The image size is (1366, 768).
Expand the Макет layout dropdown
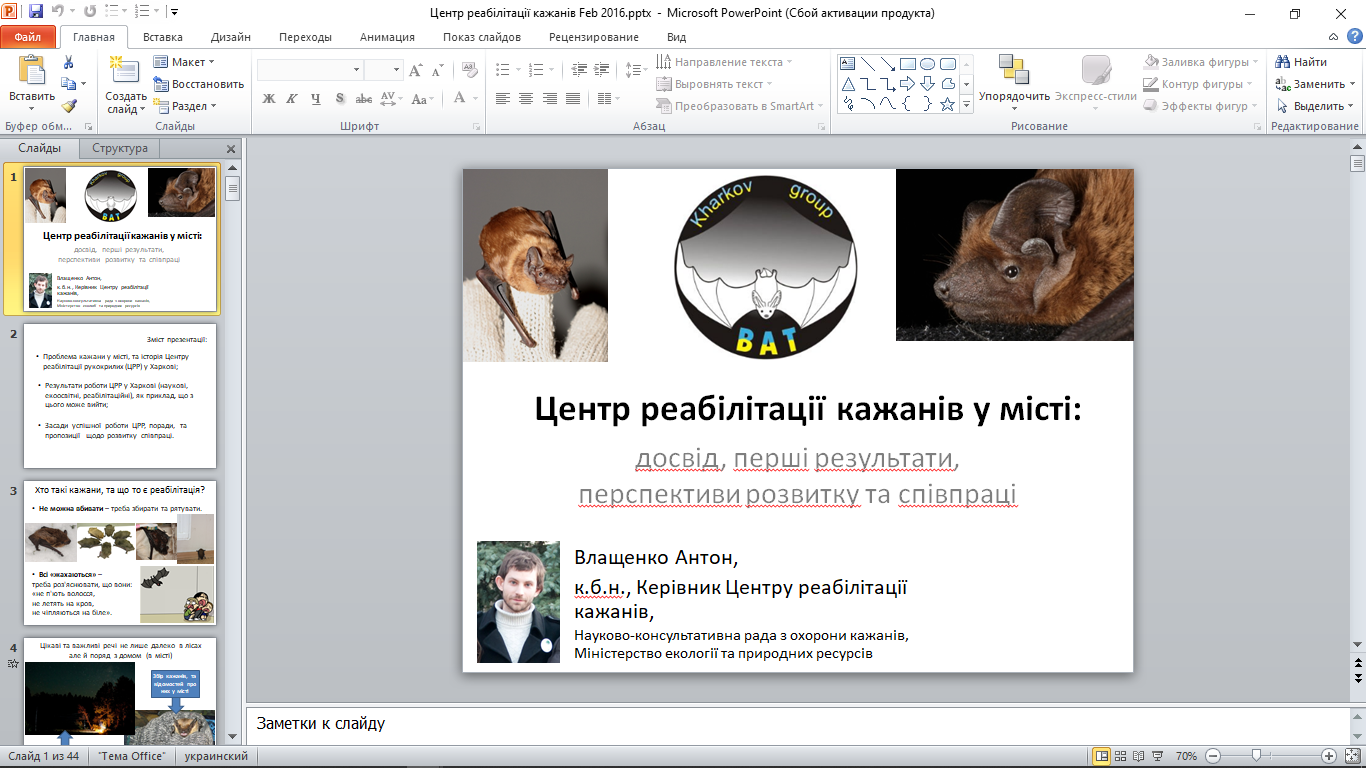coord(187,62)
